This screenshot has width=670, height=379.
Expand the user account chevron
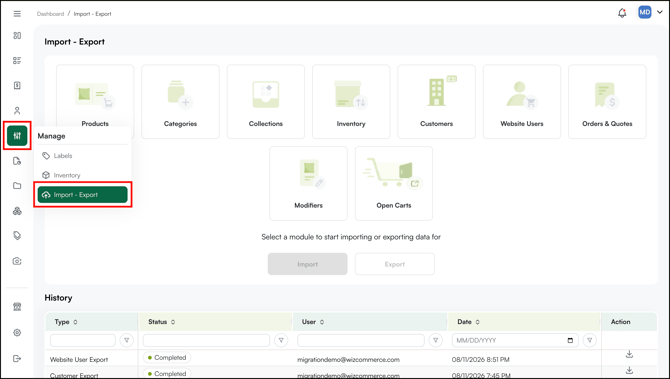[660, 12]
